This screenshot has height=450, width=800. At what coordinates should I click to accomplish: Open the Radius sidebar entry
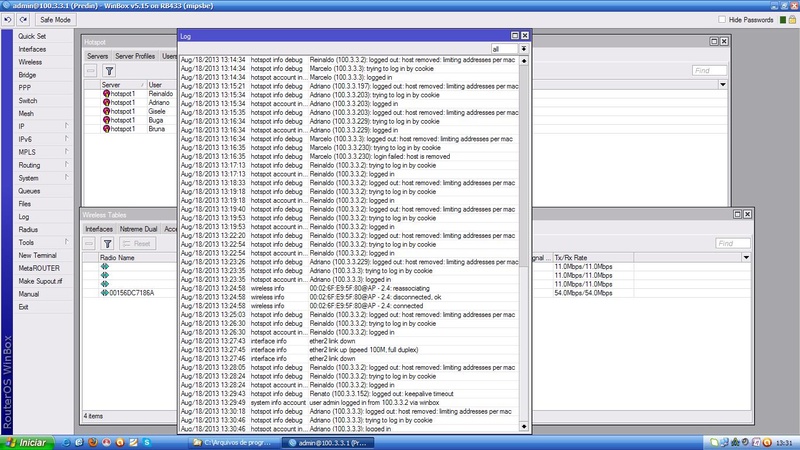28,230
